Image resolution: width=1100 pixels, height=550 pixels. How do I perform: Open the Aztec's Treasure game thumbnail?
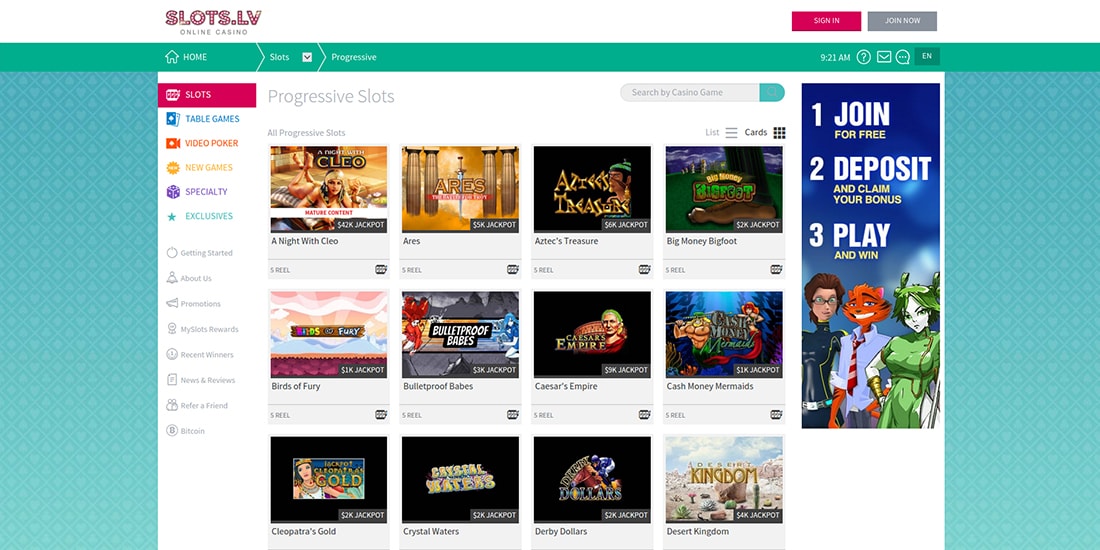(x=592, y=189)
